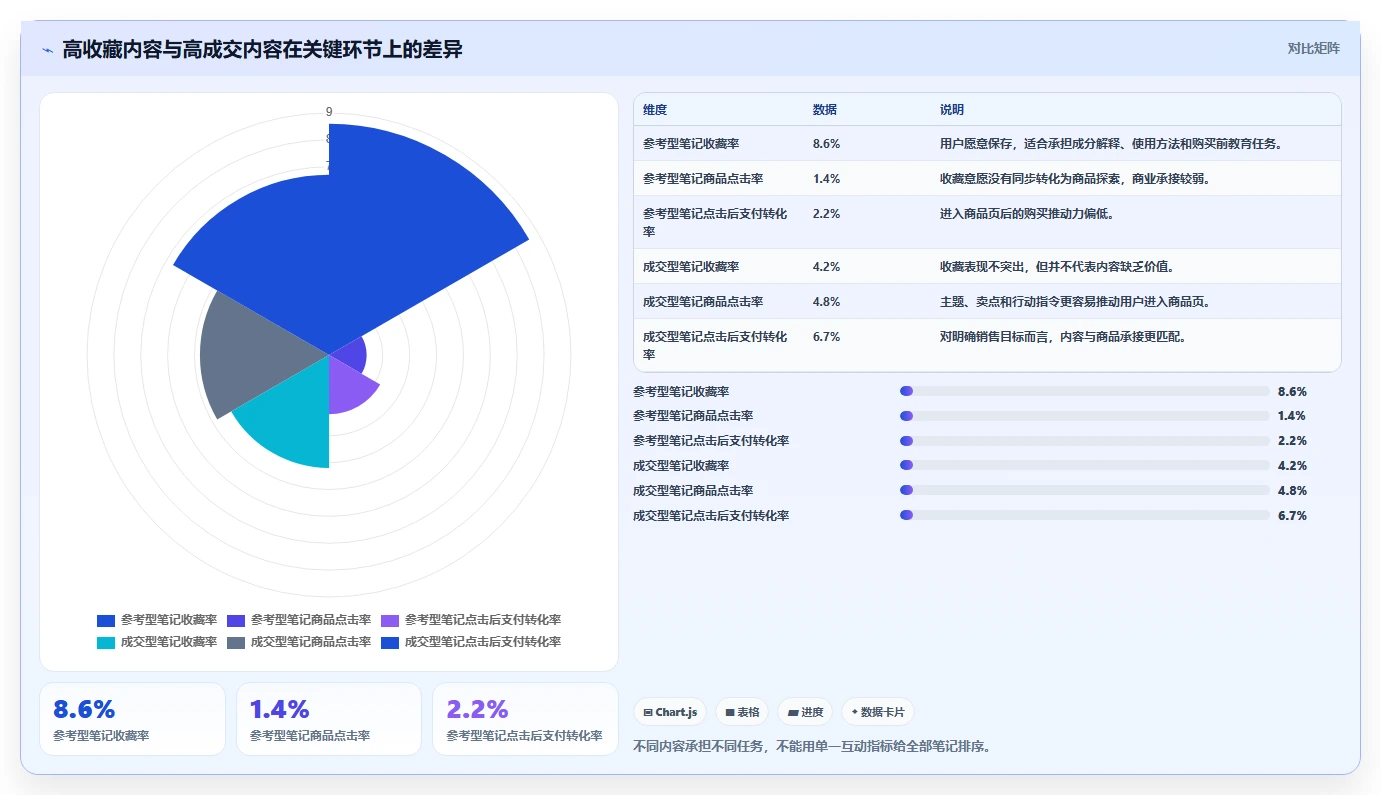
Task: Click the 数据卡片 chip
Action: tap(878, 712)
